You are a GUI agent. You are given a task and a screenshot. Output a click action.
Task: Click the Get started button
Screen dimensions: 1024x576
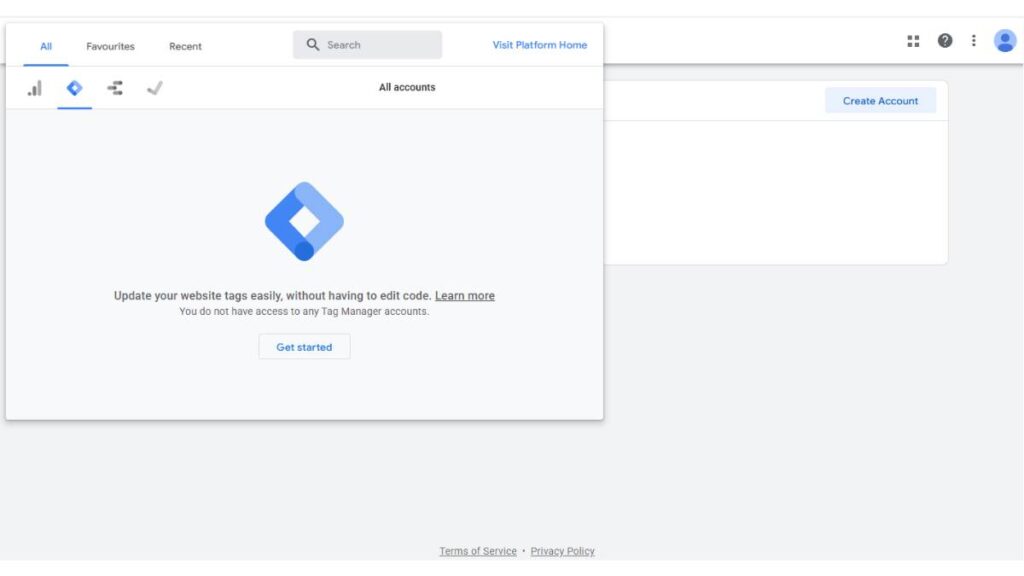pyautogui.click(x=304, y=347)
